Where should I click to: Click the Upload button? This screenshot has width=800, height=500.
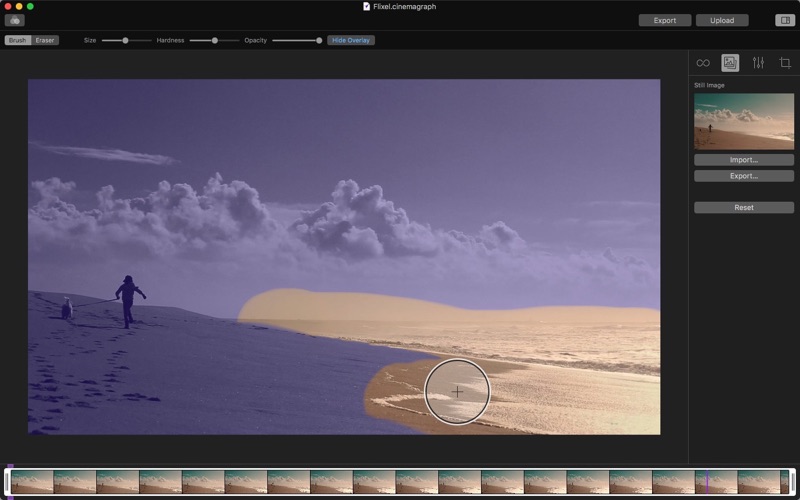(722, 20)
